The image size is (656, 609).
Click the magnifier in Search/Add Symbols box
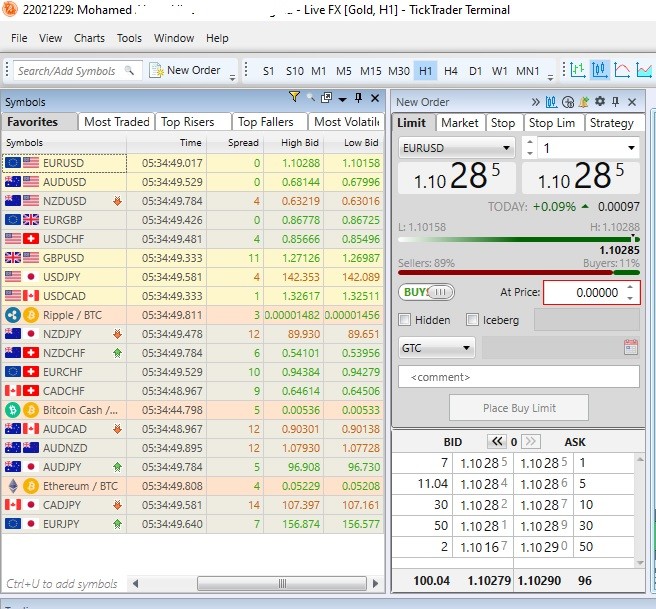click(x=129, y=70)
